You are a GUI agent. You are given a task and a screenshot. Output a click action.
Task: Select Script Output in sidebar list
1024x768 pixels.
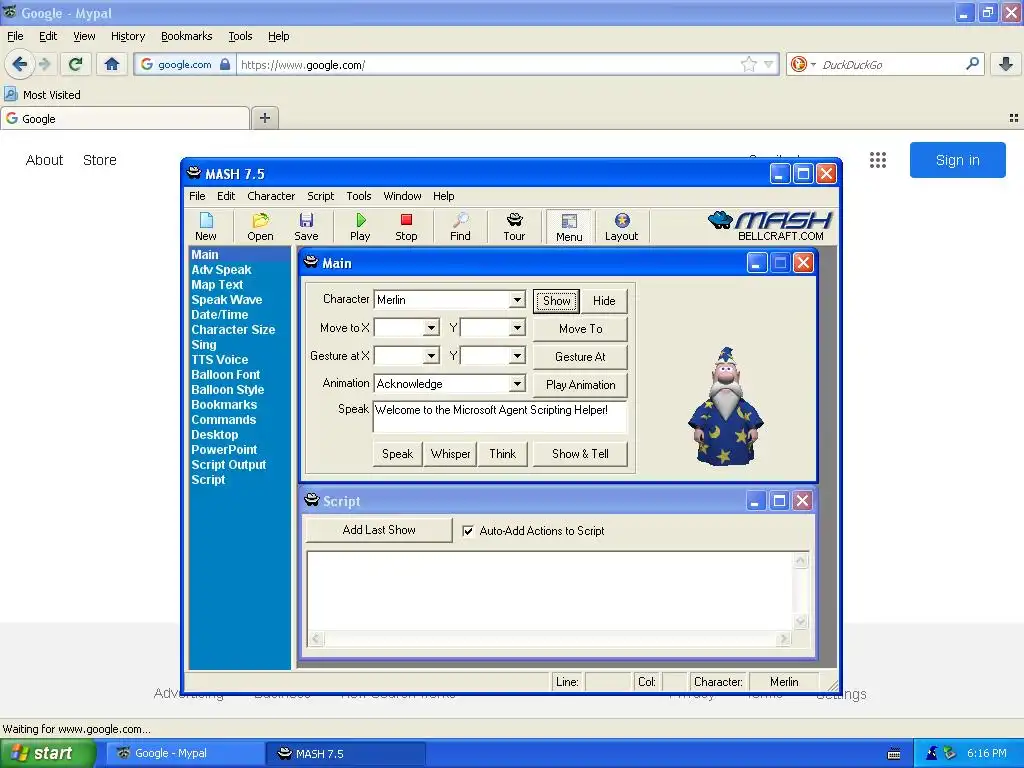coord(229,465)
